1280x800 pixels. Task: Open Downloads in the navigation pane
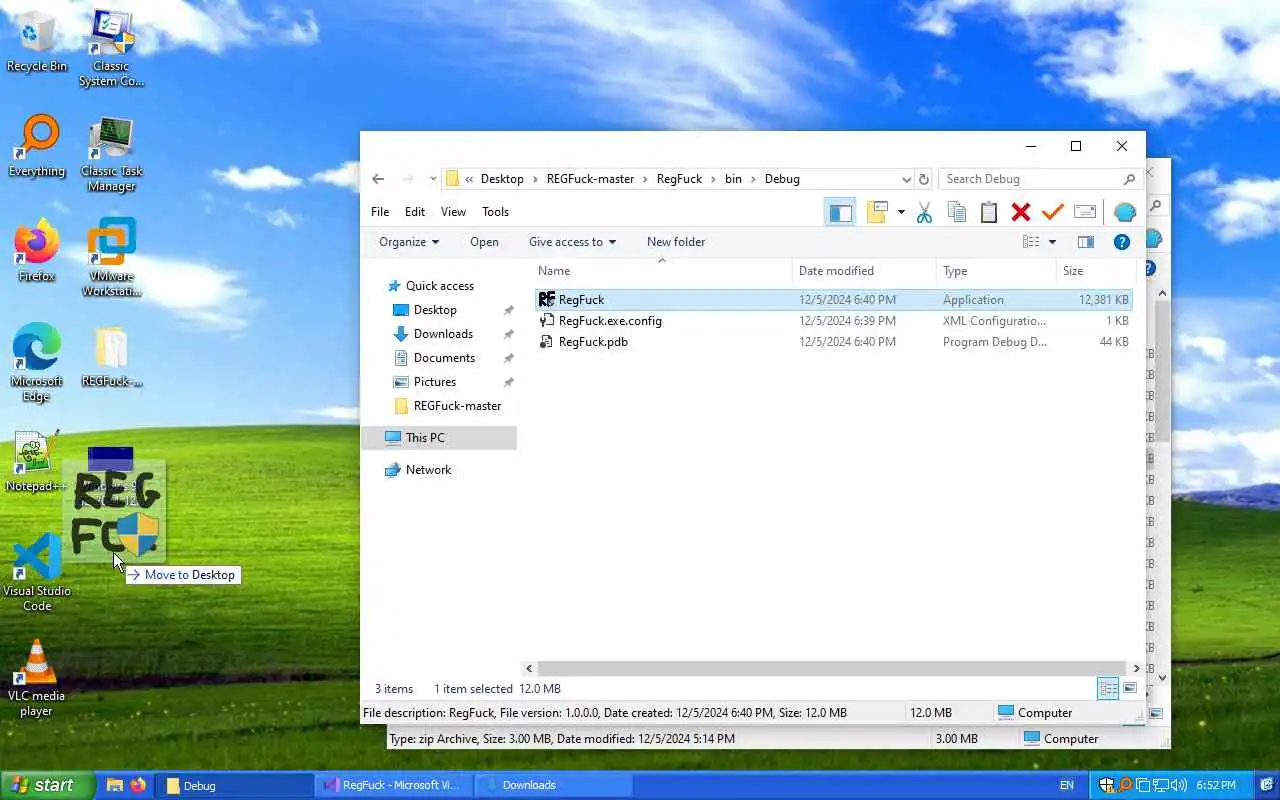(443, 334)
